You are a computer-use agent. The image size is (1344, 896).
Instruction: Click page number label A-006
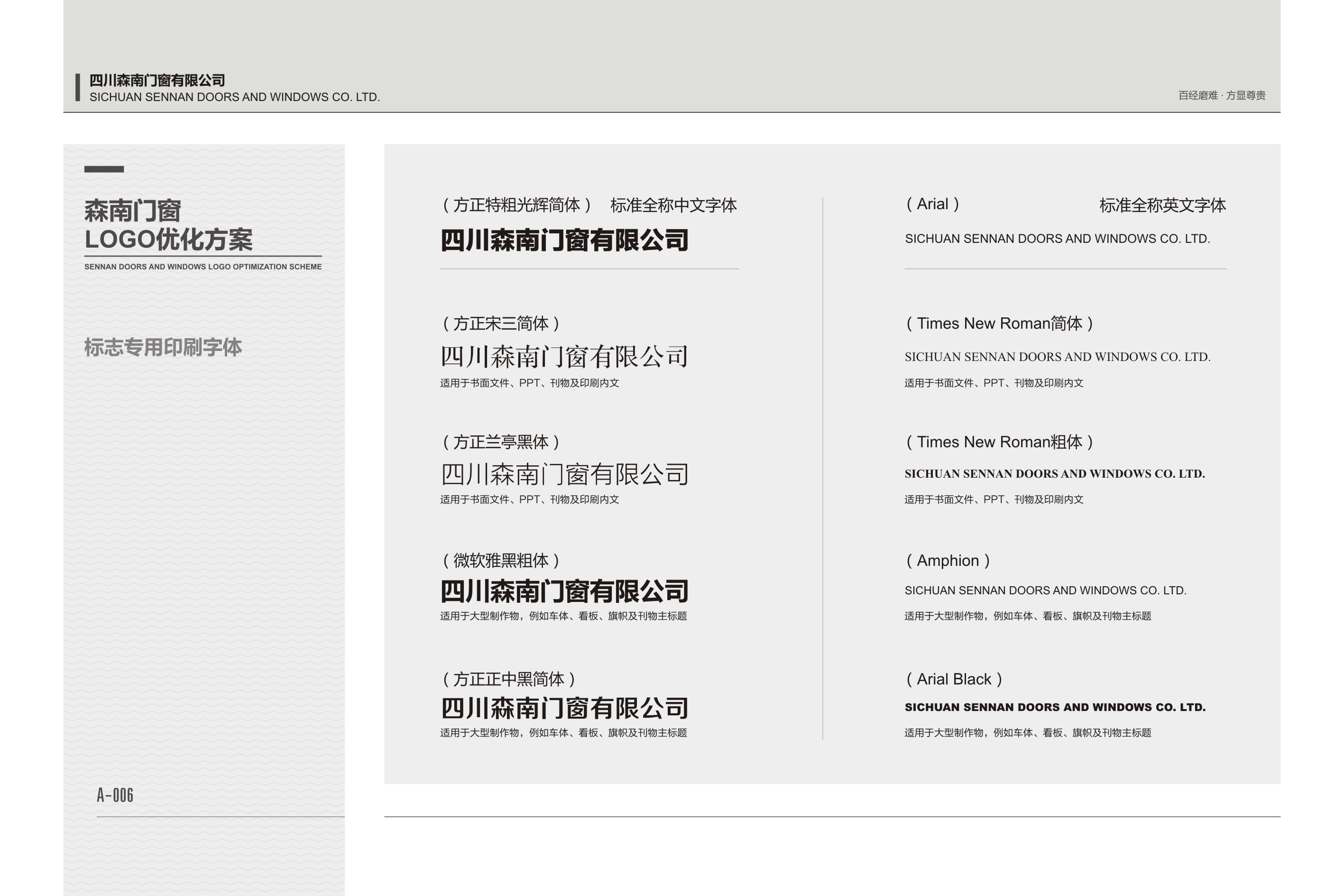(115, 795)
